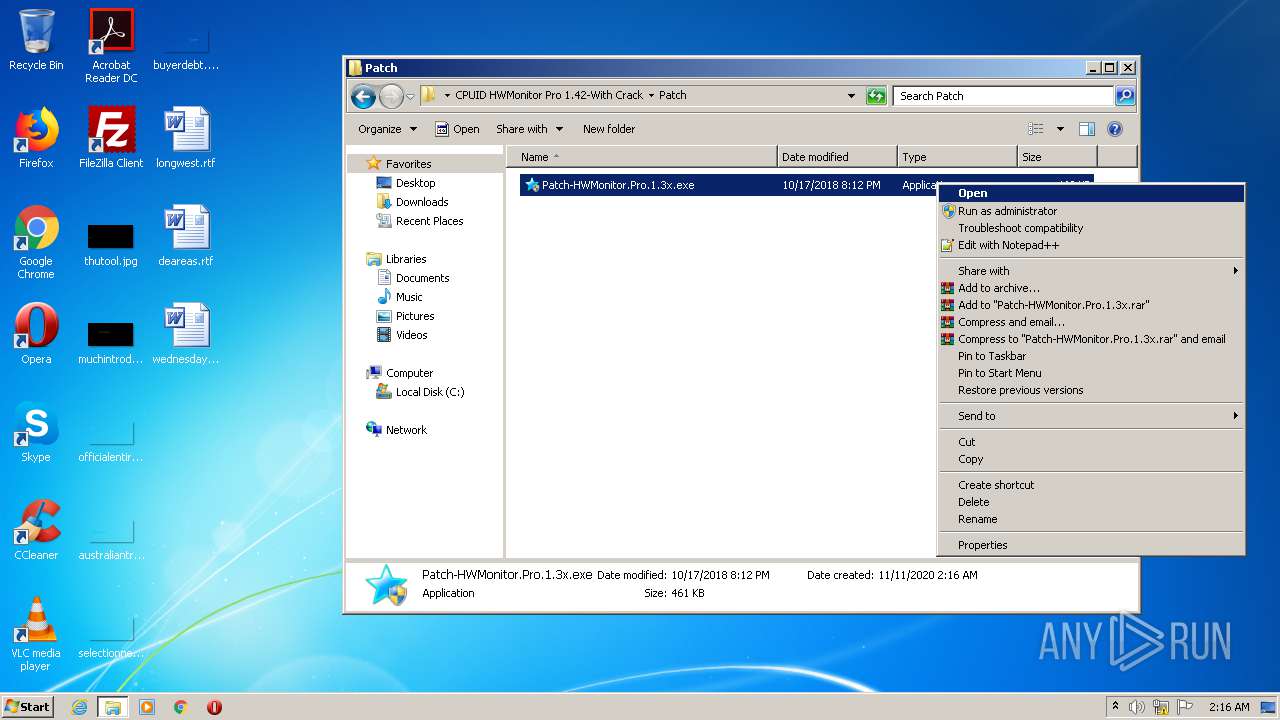Open Internet Explorer from taskbar

pyautogui.click(x=80, y=707)
